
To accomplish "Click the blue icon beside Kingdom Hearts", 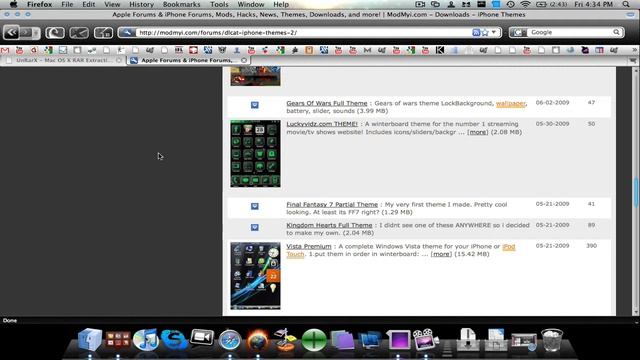I will 255,227.
